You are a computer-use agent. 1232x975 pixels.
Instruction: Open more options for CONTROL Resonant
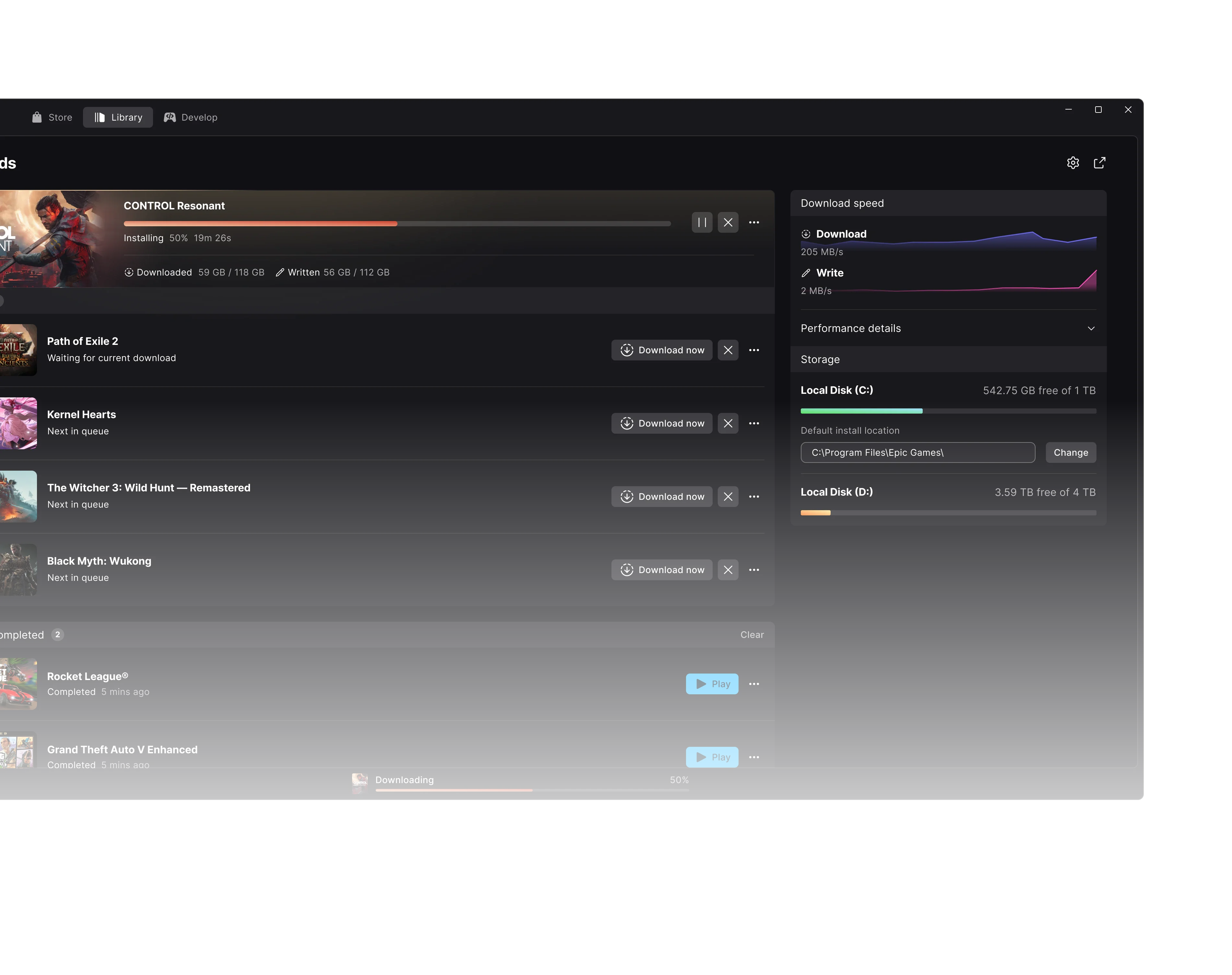[x=753, y=223]
